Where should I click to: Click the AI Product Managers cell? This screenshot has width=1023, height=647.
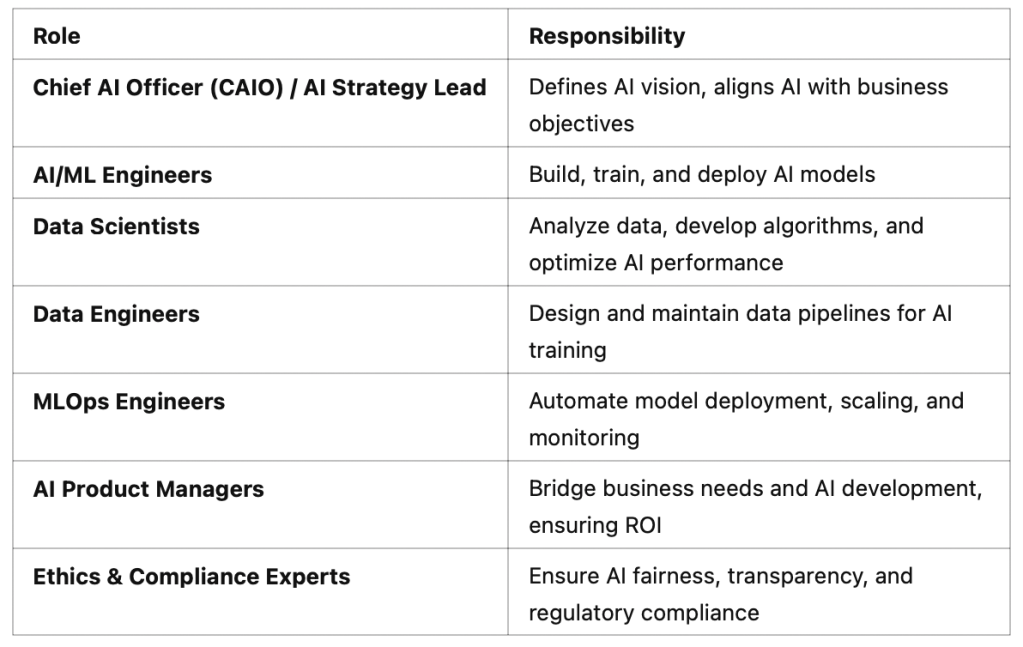coord(148,490)
